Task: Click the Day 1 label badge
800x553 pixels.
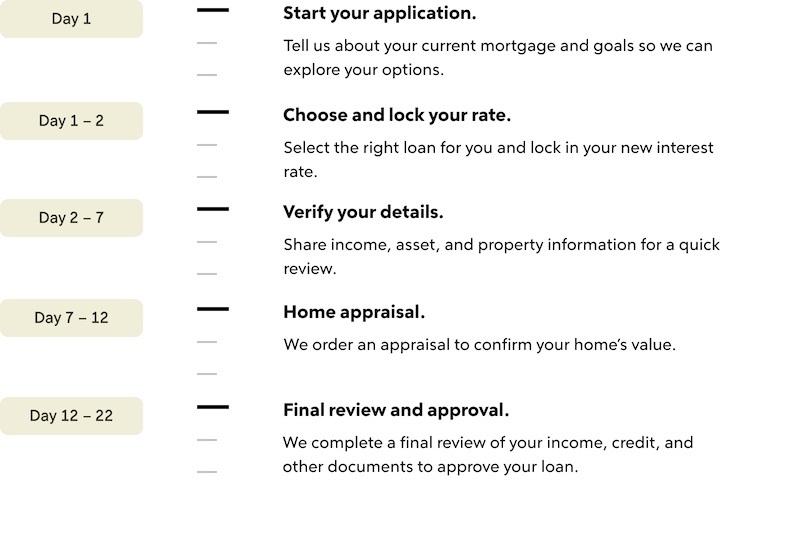Action: [x=71, y=19]
